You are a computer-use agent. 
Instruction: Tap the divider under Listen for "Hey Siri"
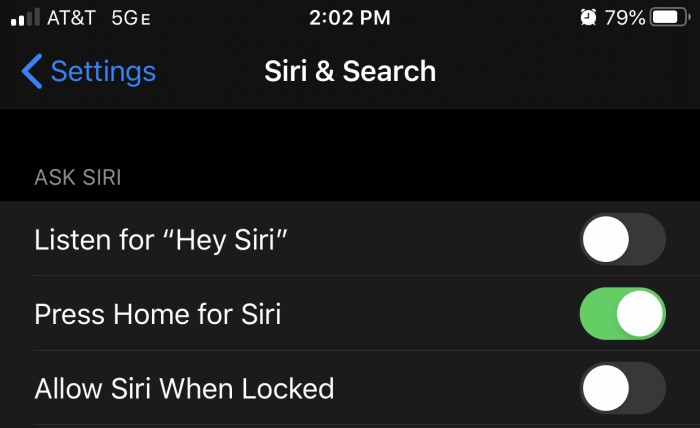click(x=367, y=276)
